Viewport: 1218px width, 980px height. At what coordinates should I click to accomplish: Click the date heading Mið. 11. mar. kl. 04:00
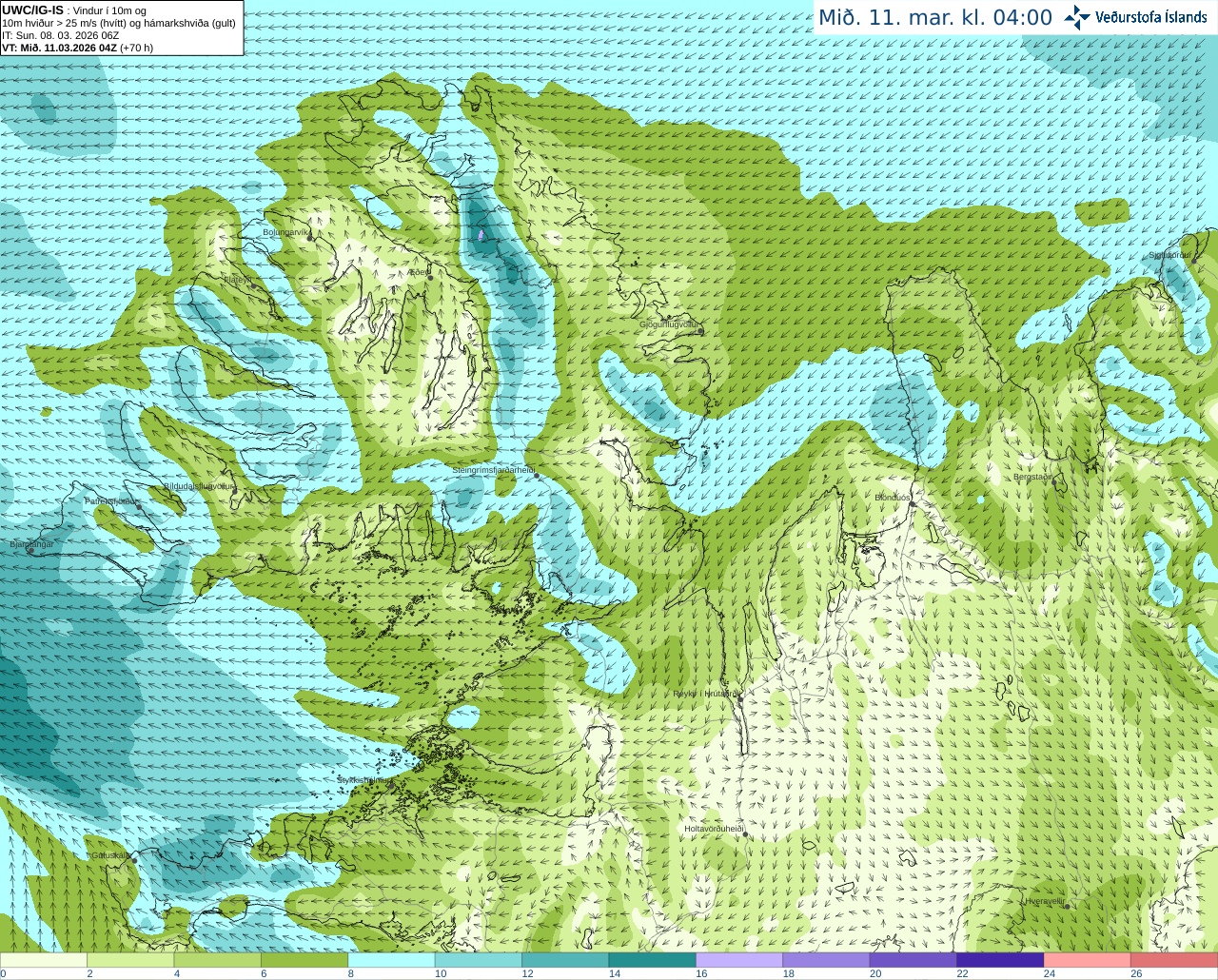click(935, 17)
